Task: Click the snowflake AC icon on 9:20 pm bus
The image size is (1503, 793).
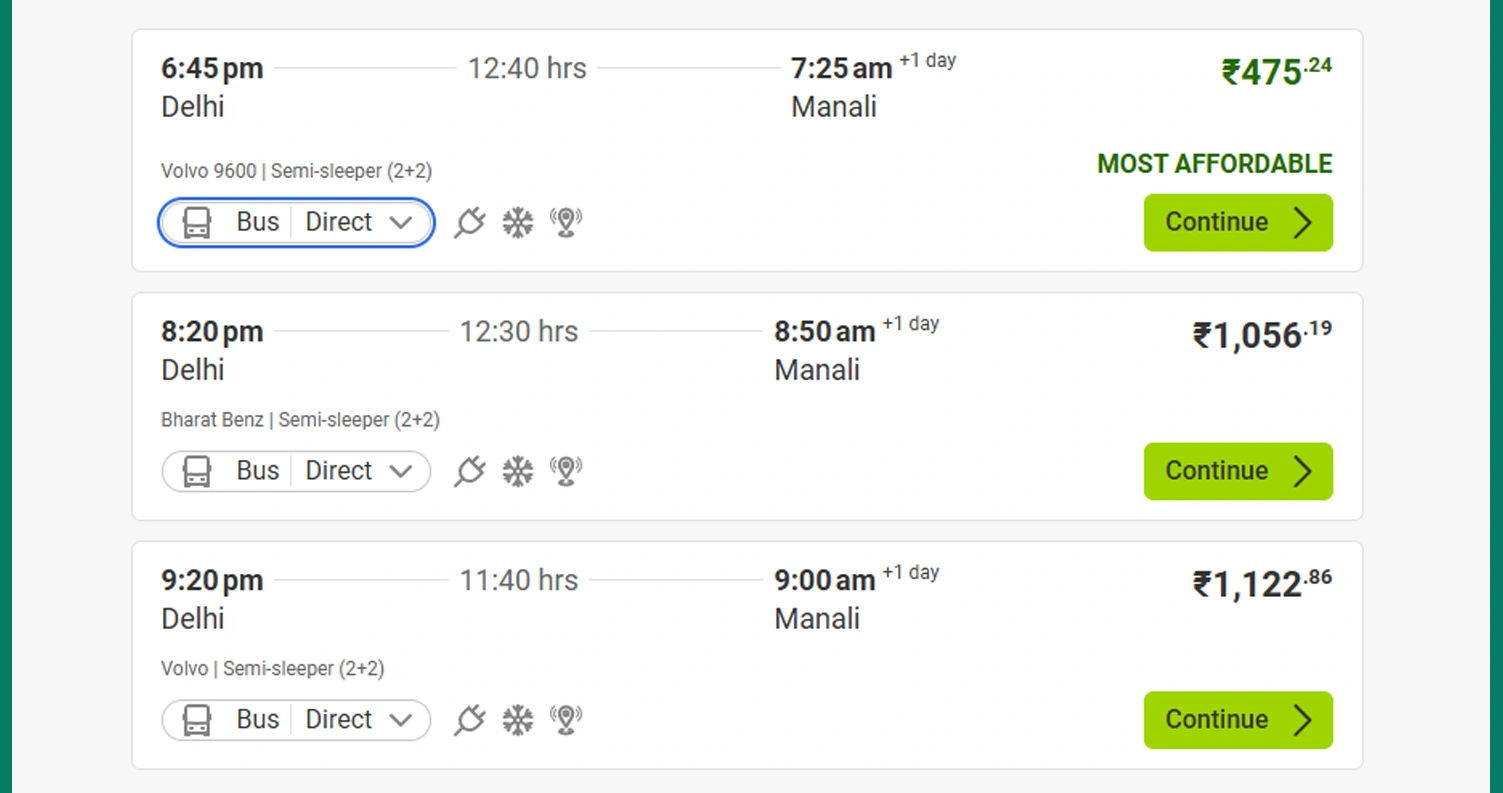Action: coord(517,720)
